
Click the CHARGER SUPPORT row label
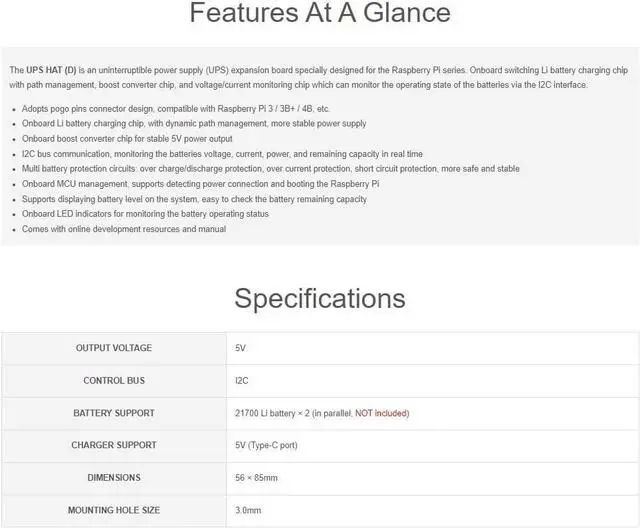[x=114, y=445]
